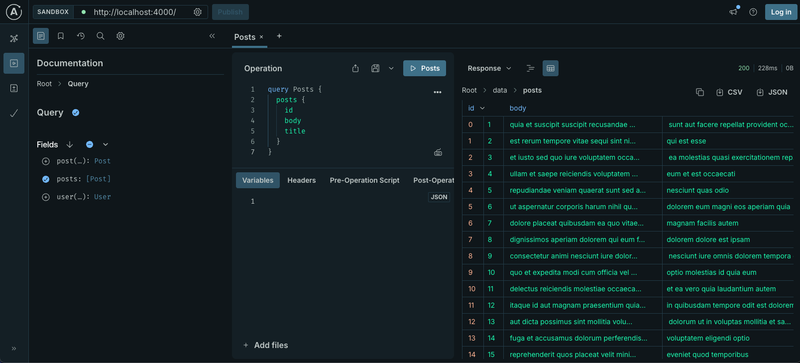Image resolution: width=800 pixels, height=363 pixels.
Task: Open the fields selection dropdown chevron
Action: click(106, 144)
